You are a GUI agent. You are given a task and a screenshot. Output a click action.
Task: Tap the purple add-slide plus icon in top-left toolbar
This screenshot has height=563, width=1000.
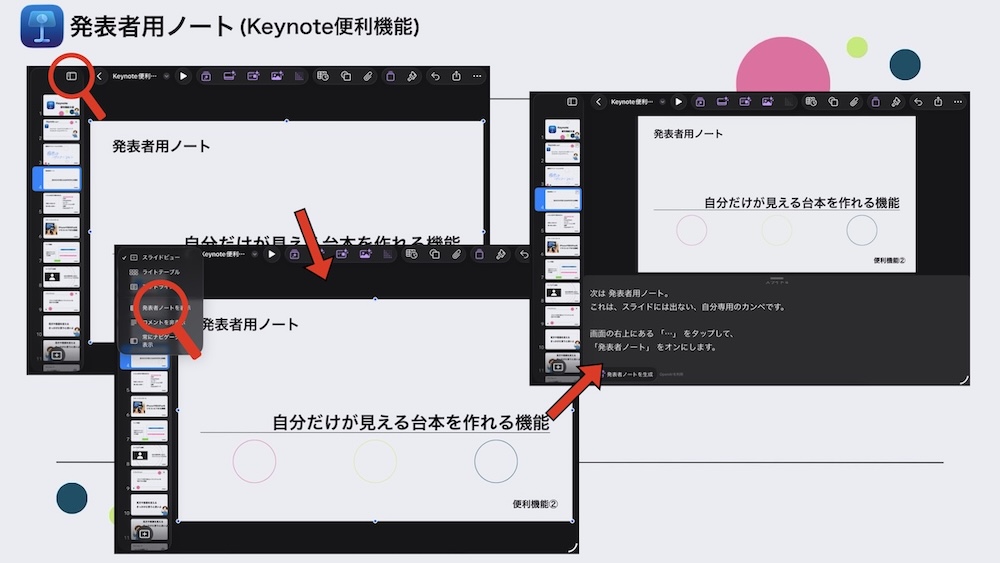[x=229, y=76]
